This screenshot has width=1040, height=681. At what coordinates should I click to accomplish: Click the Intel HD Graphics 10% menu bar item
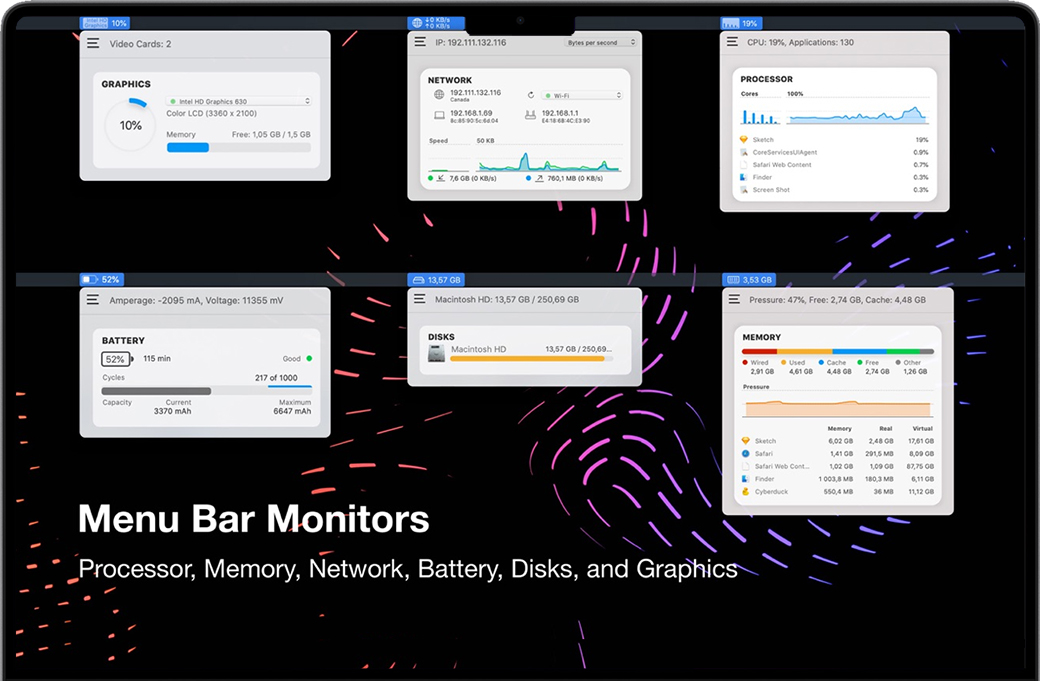tap(105, 23)
